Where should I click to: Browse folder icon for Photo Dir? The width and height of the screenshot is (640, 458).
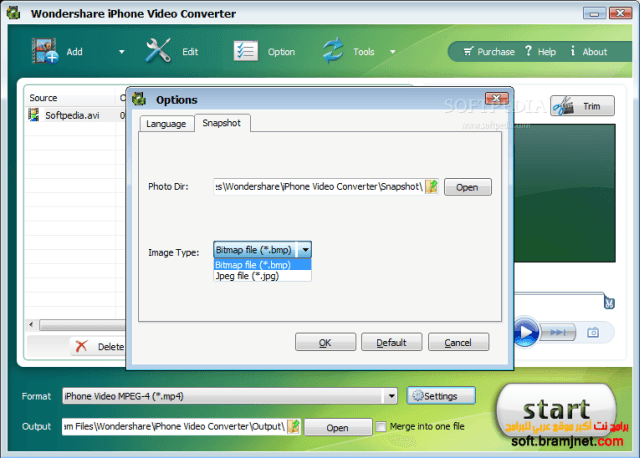click(431, 187)
